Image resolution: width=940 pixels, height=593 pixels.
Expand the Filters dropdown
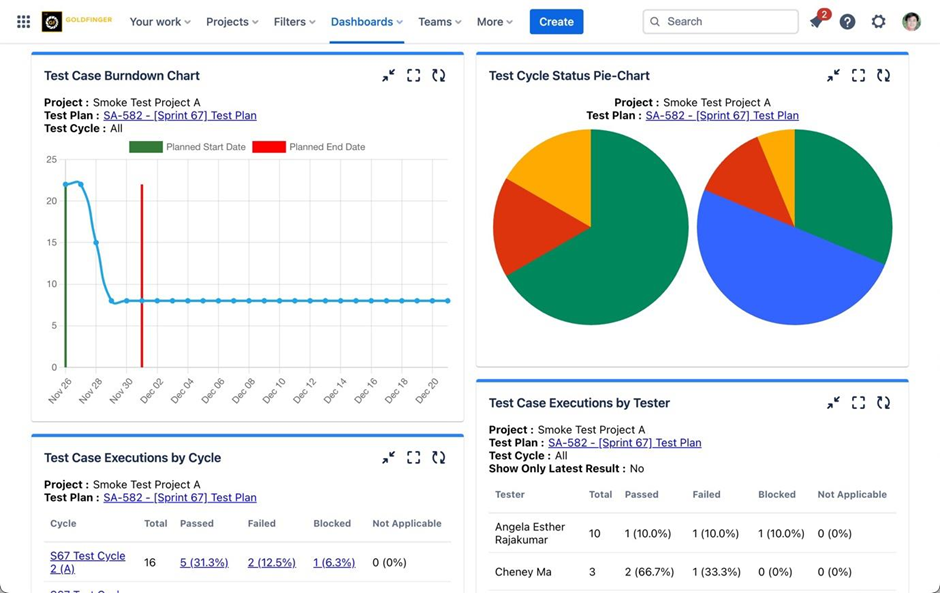(294, 22)
